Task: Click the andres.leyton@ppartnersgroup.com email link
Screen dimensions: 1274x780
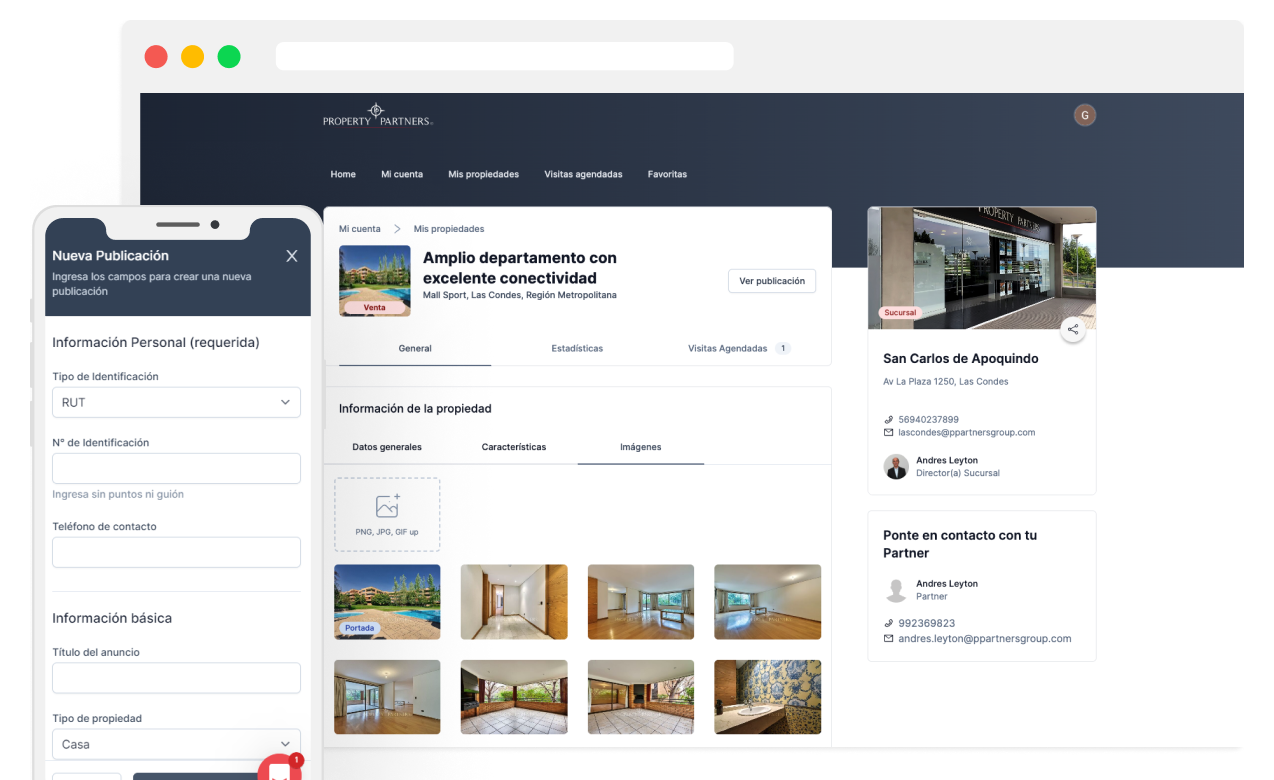Action: [985, 638]
